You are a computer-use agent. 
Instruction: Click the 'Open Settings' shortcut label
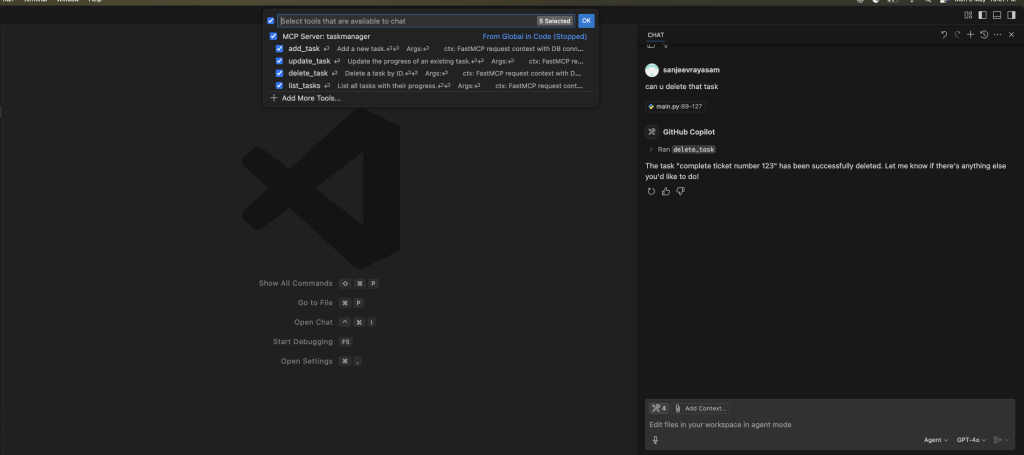[307, 361]
